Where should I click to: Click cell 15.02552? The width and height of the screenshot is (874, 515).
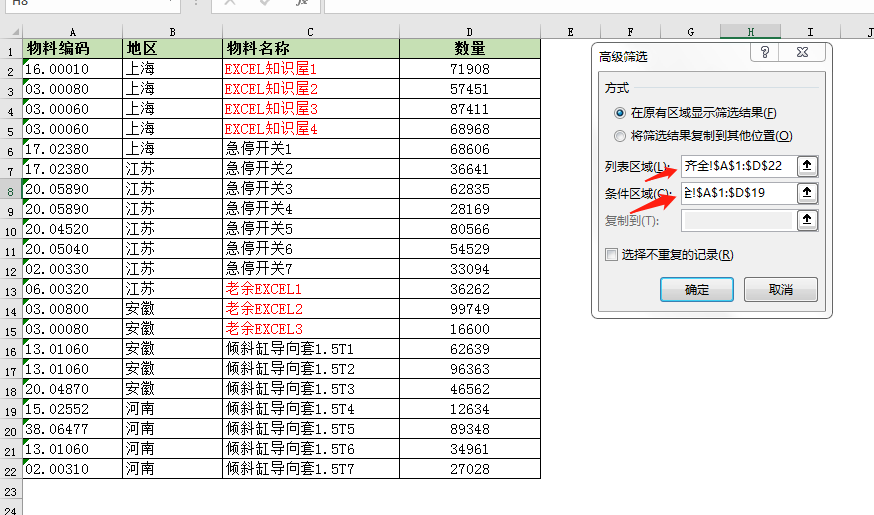click(72, 409)
